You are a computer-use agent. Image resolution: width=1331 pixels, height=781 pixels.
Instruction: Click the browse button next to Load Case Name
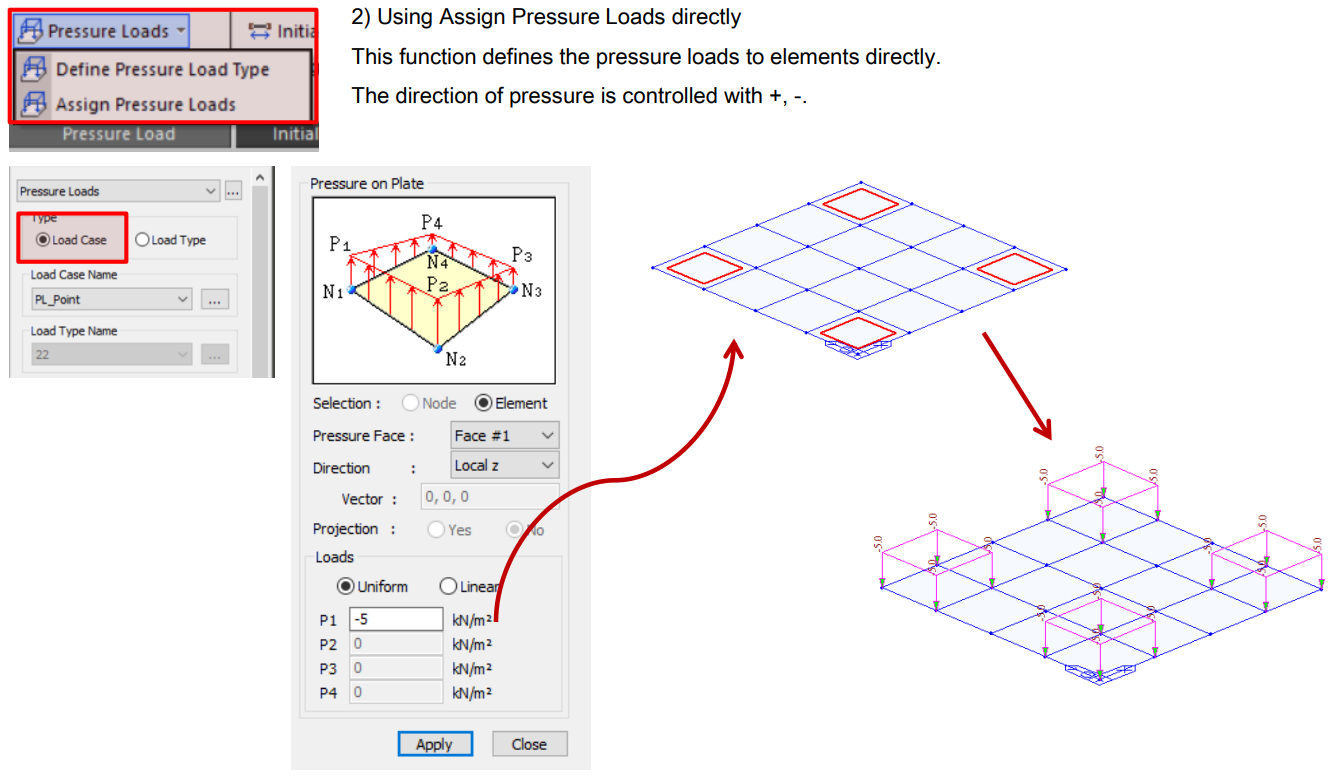216,299
